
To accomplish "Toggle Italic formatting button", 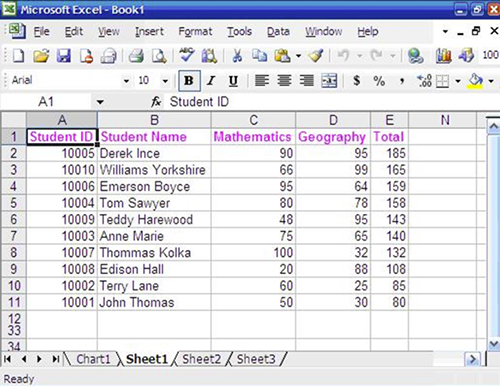I will click(x=211, y=81).
